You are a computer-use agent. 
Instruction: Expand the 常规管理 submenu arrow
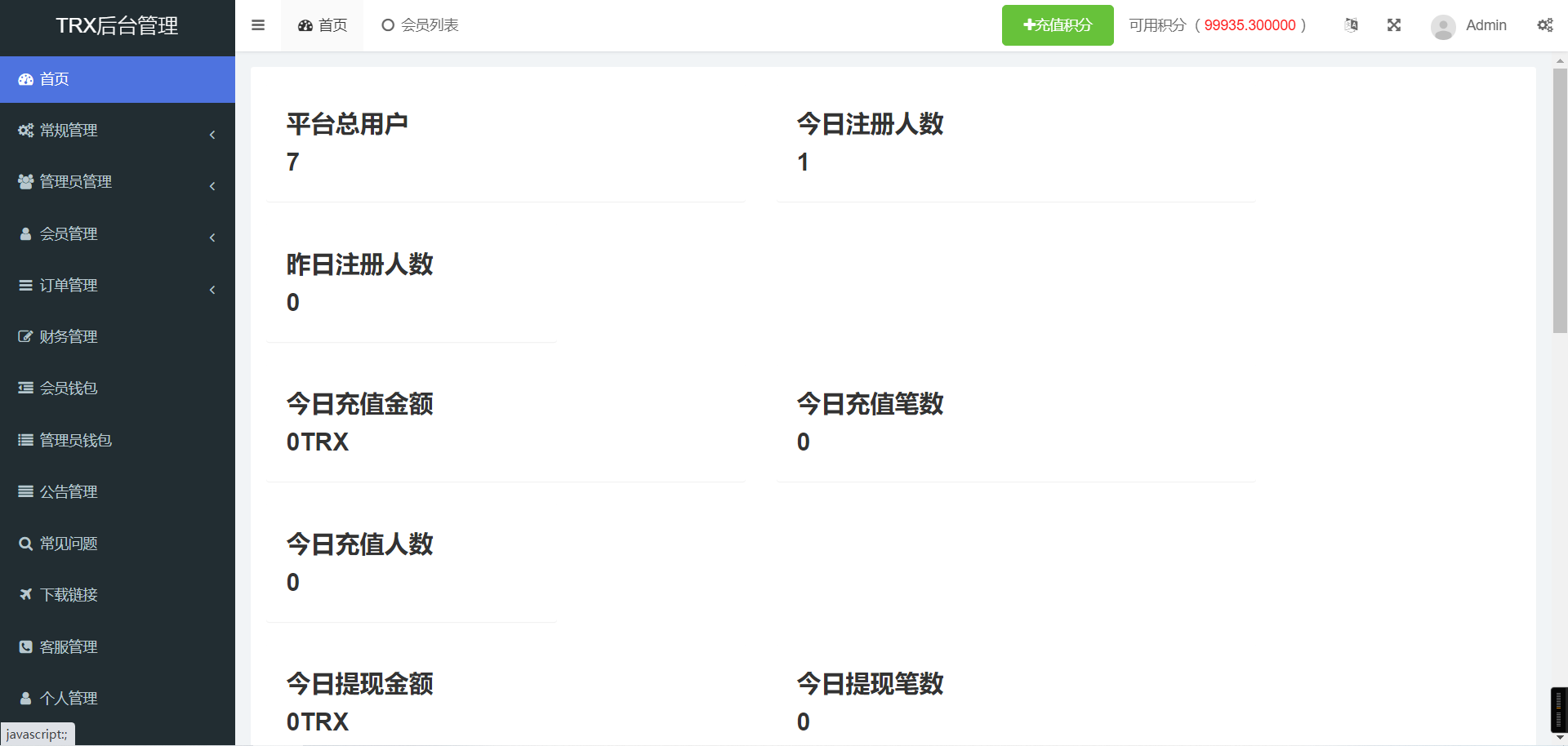212,135
